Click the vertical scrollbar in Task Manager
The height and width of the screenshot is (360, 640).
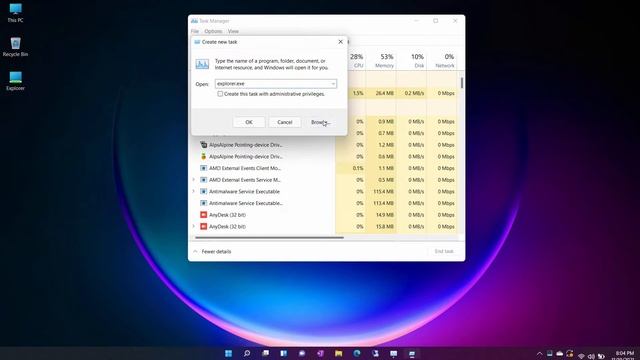pyautogui.click(x=462, y=83)
